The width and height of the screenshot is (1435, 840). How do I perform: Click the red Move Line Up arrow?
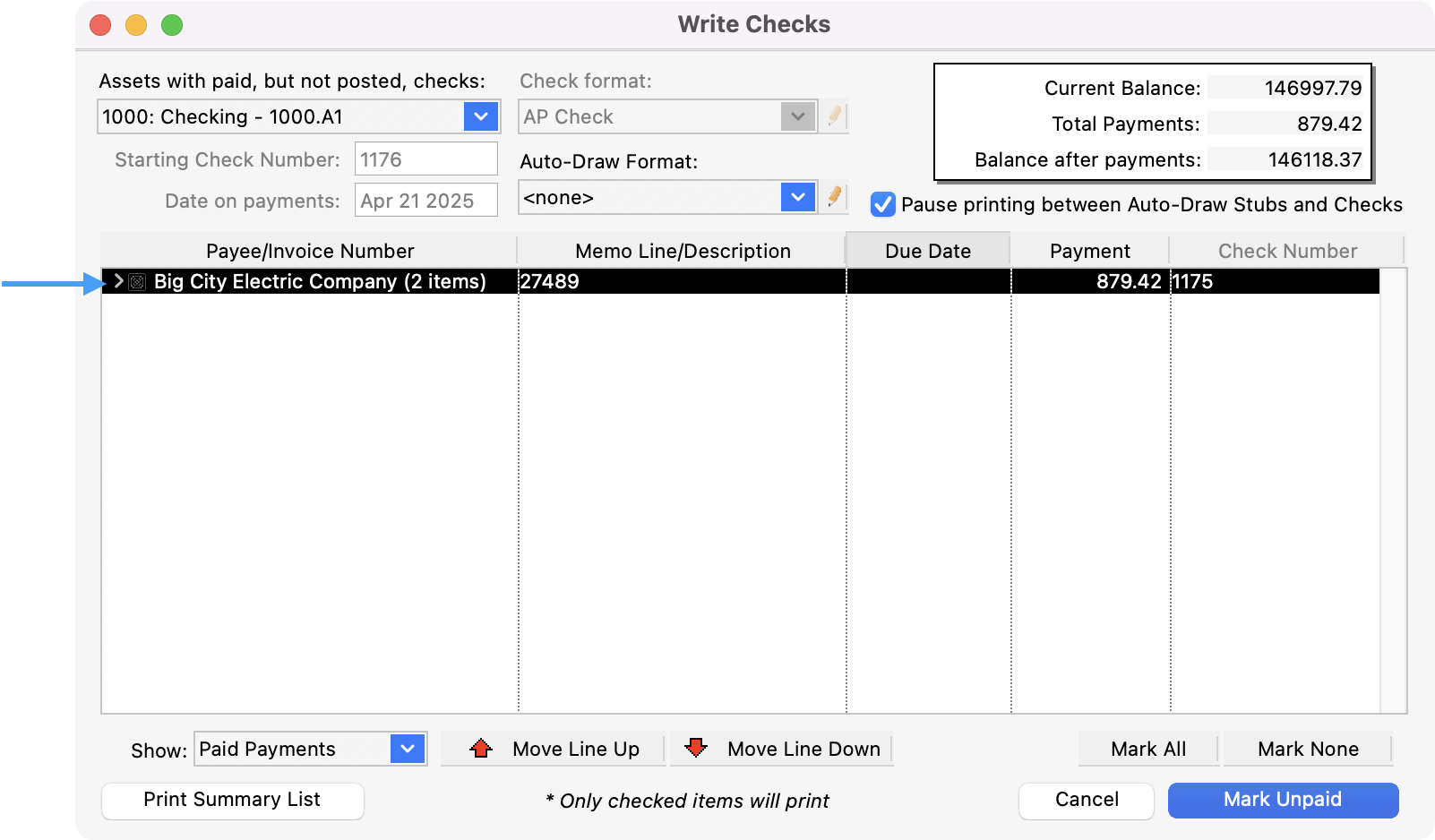pos(481,749)
